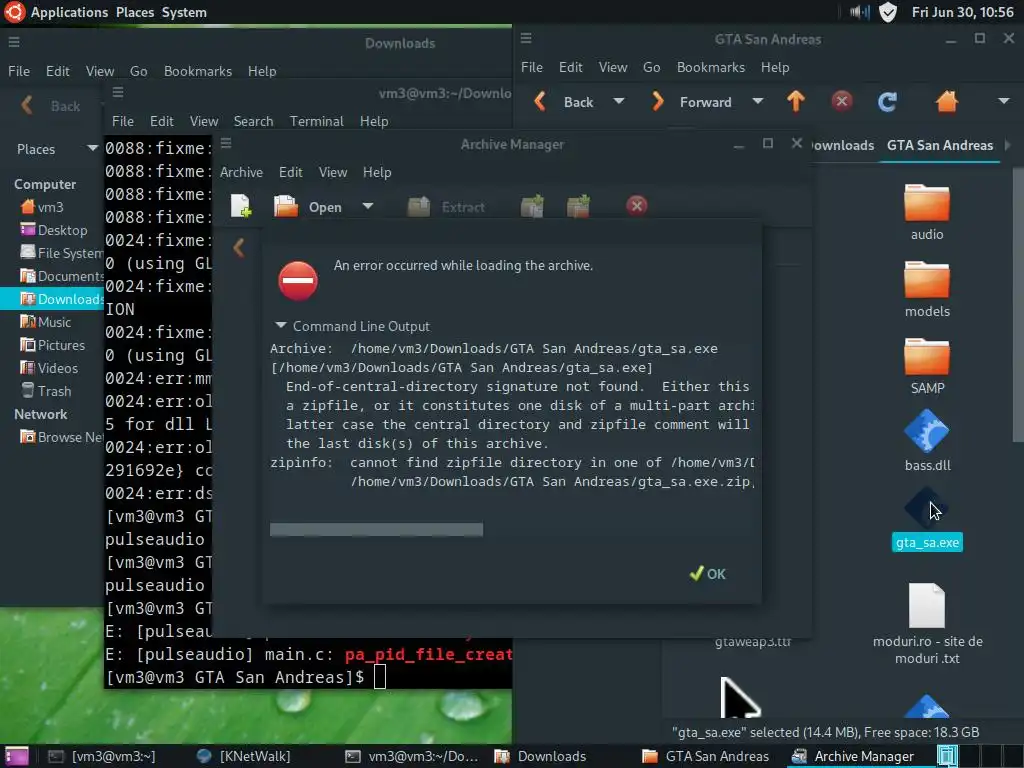The image size is (1024, 768).
Task: Click Back in the GTA San Andreas window
Action: click(x=564, y=102)
